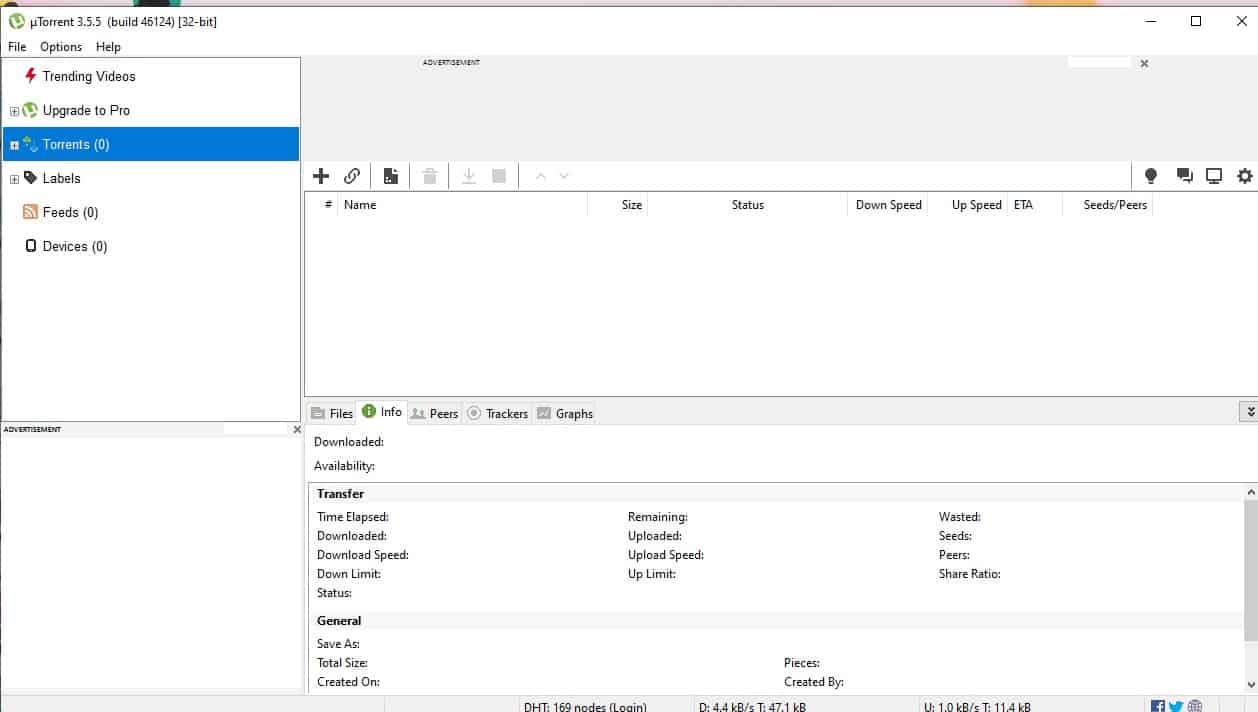Expand the Labels tree node
The image size is (1258, 712).
point(14,179)
